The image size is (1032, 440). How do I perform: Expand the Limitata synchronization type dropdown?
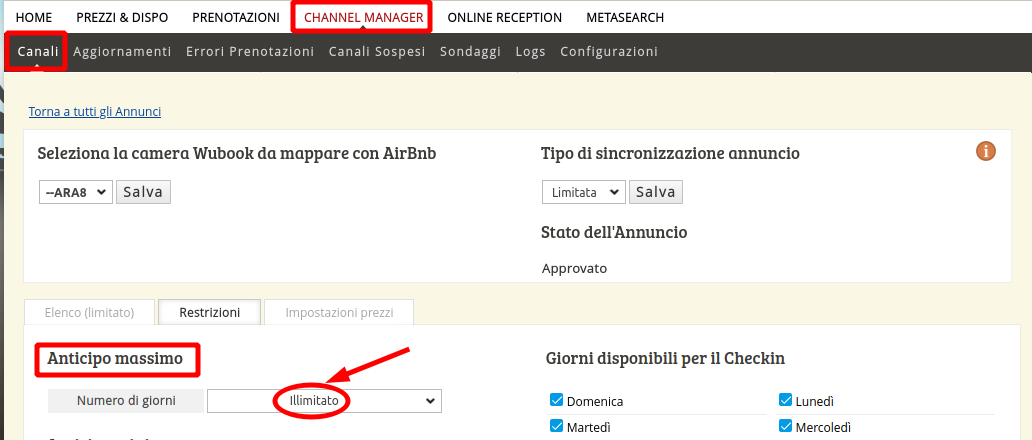click(x=584, y=192)
